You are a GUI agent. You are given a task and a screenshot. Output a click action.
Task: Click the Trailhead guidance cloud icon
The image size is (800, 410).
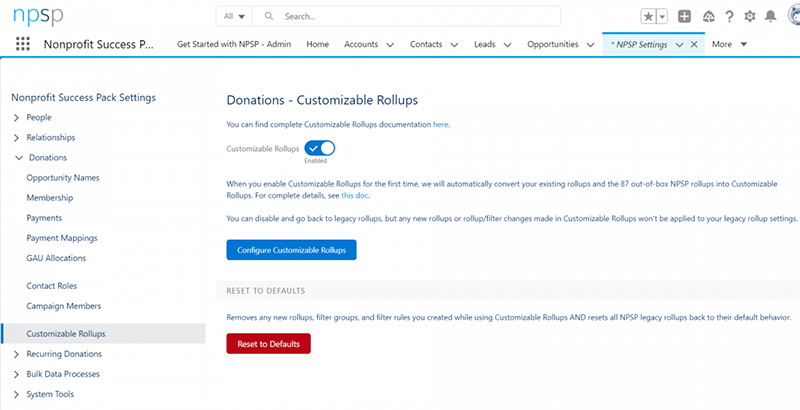coord(708,16)
